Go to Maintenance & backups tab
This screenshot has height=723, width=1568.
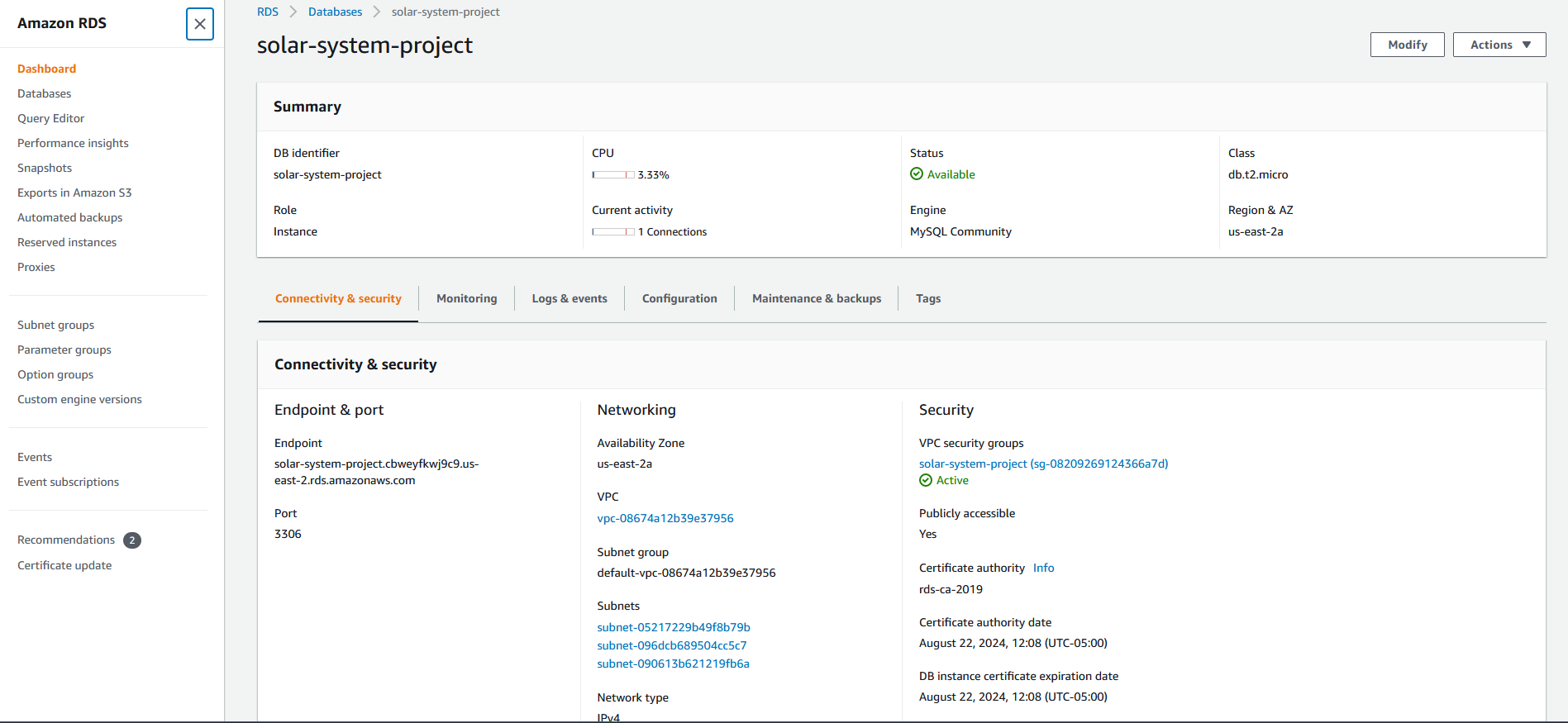pos(817,298)
